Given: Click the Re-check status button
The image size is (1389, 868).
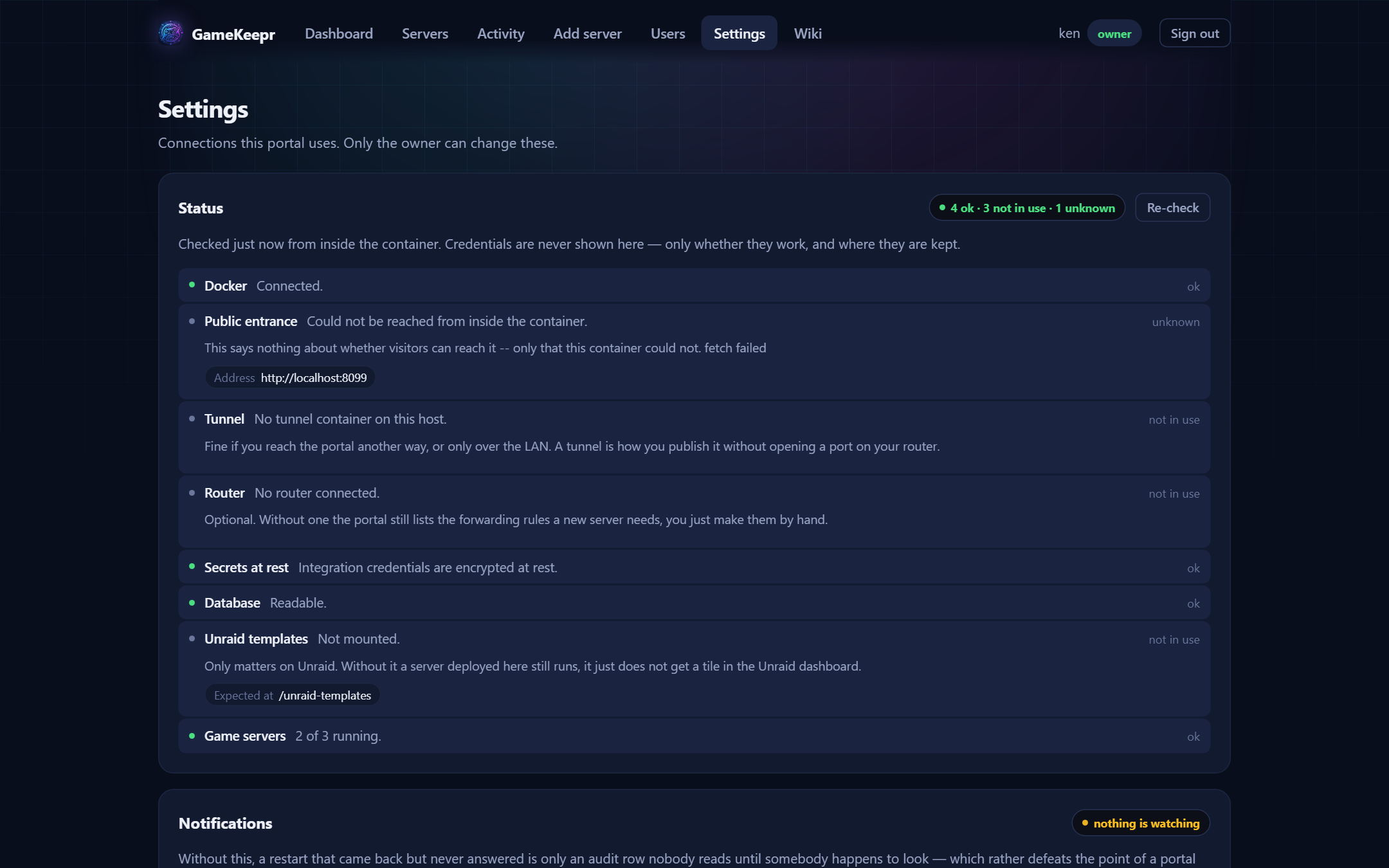Looking at the screenshot, I should 1172,208.
